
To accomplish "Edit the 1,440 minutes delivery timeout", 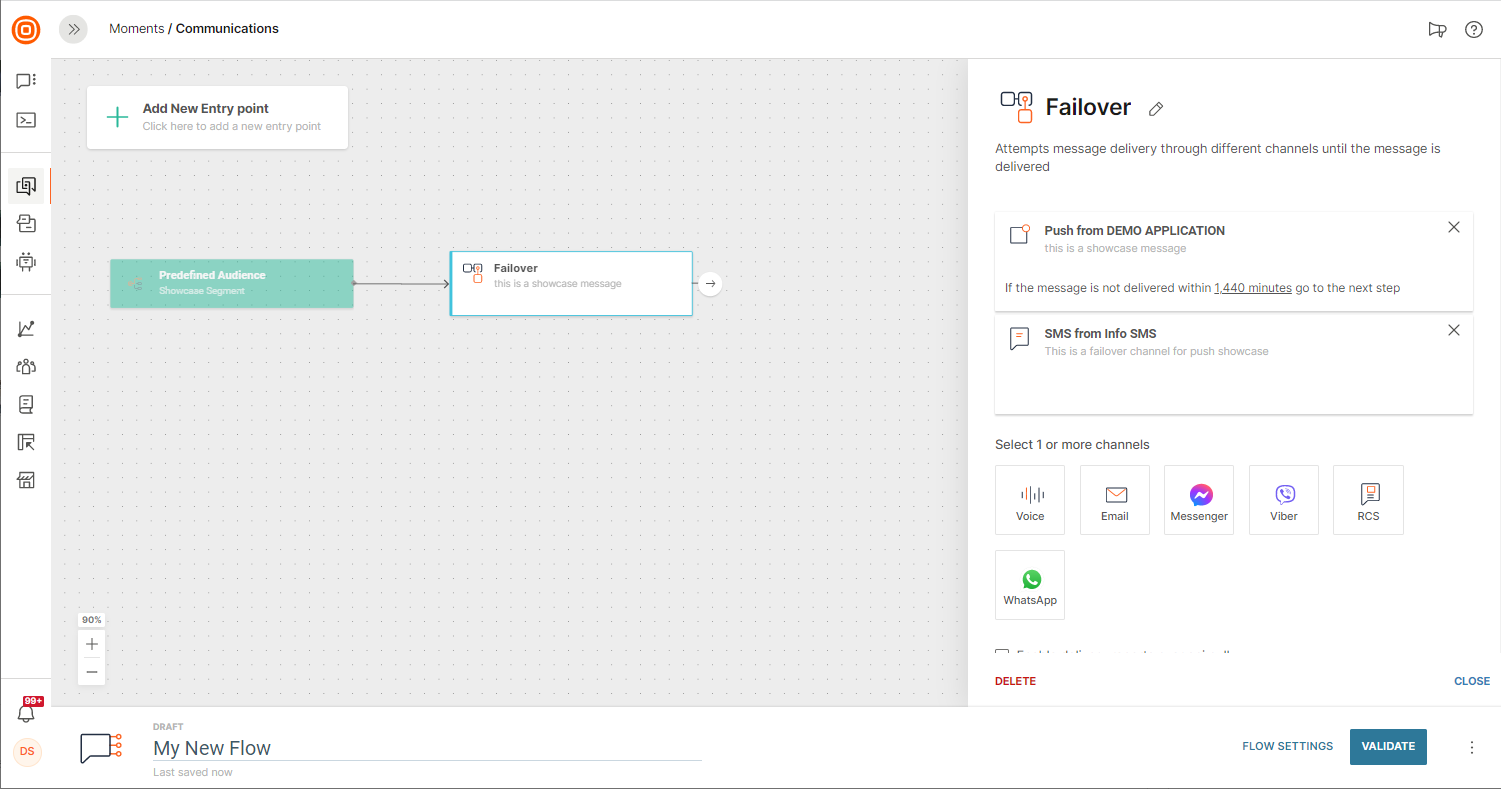I will tap(1252, 288).
